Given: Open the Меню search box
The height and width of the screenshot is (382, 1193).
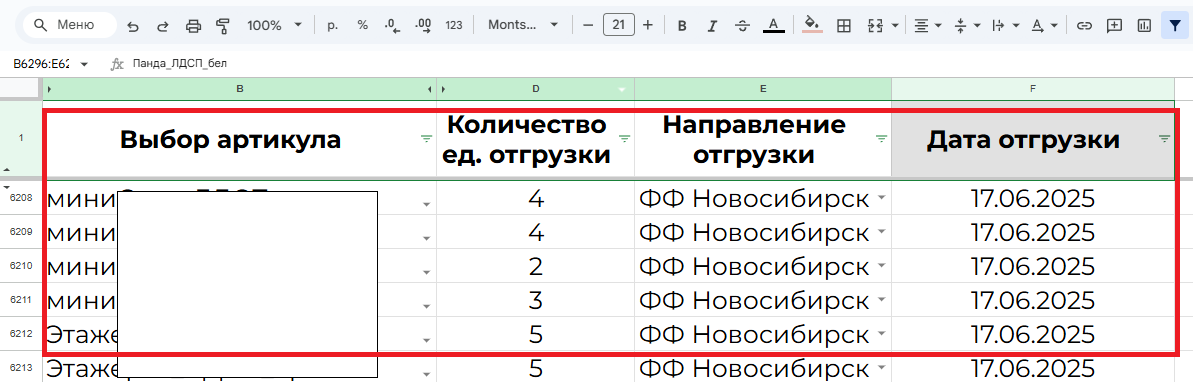Looking at the screenshot, I should point(70,25).
